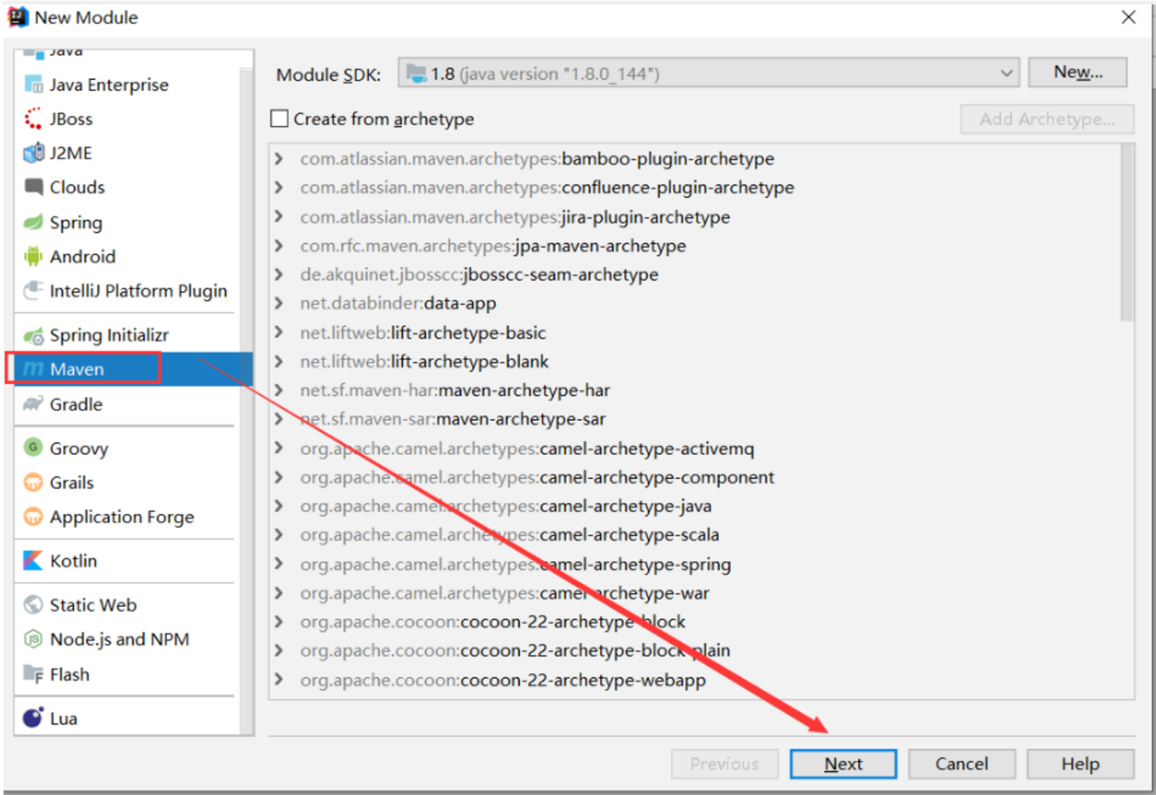The width and height of the screenshot is (1156, 795).
Task: Close the New Module dialog
Action: point(1129,17)
